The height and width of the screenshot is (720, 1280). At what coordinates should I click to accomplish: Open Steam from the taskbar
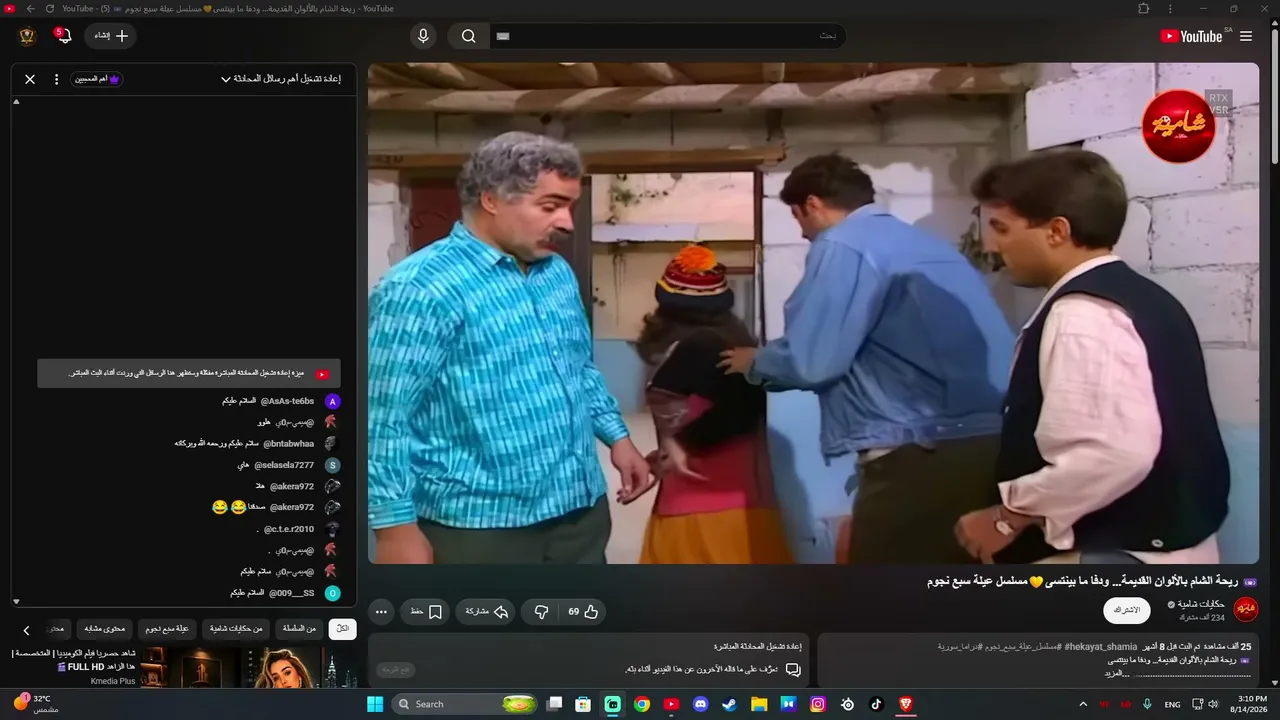click(729, 704)
